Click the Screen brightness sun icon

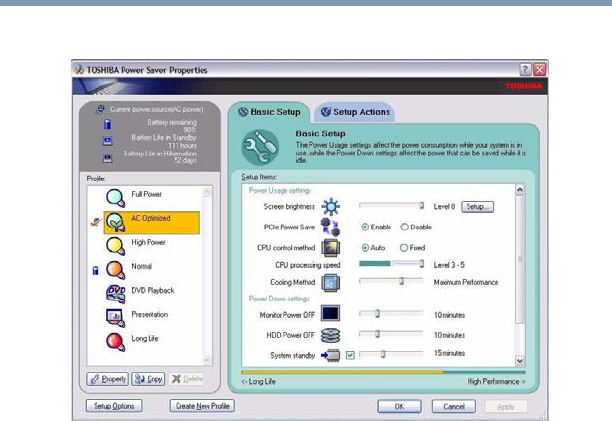click(331, 207)
